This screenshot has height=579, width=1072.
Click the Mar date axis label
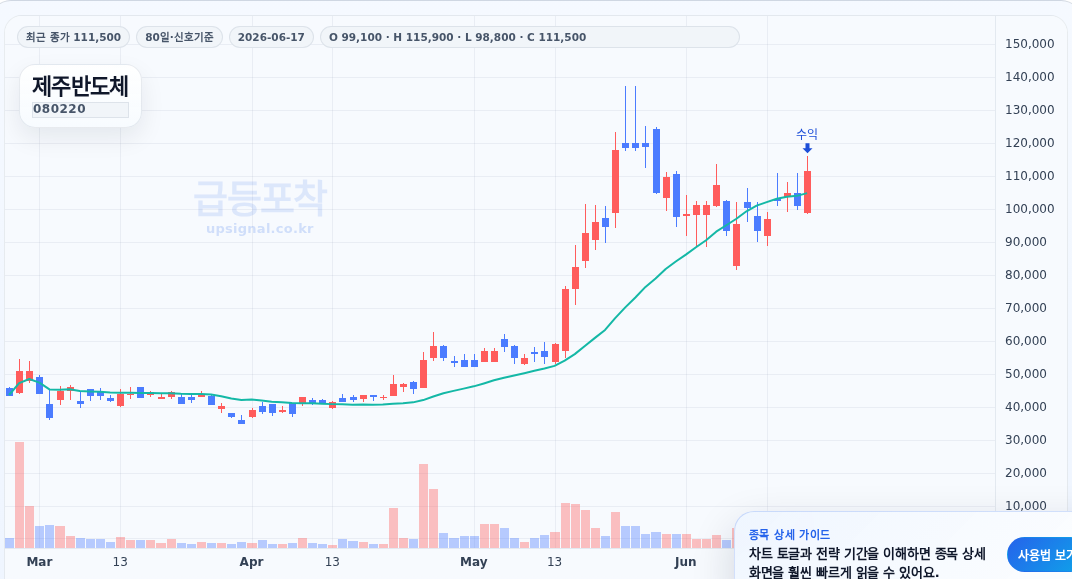pyautogui.click(x=39, y=562)
